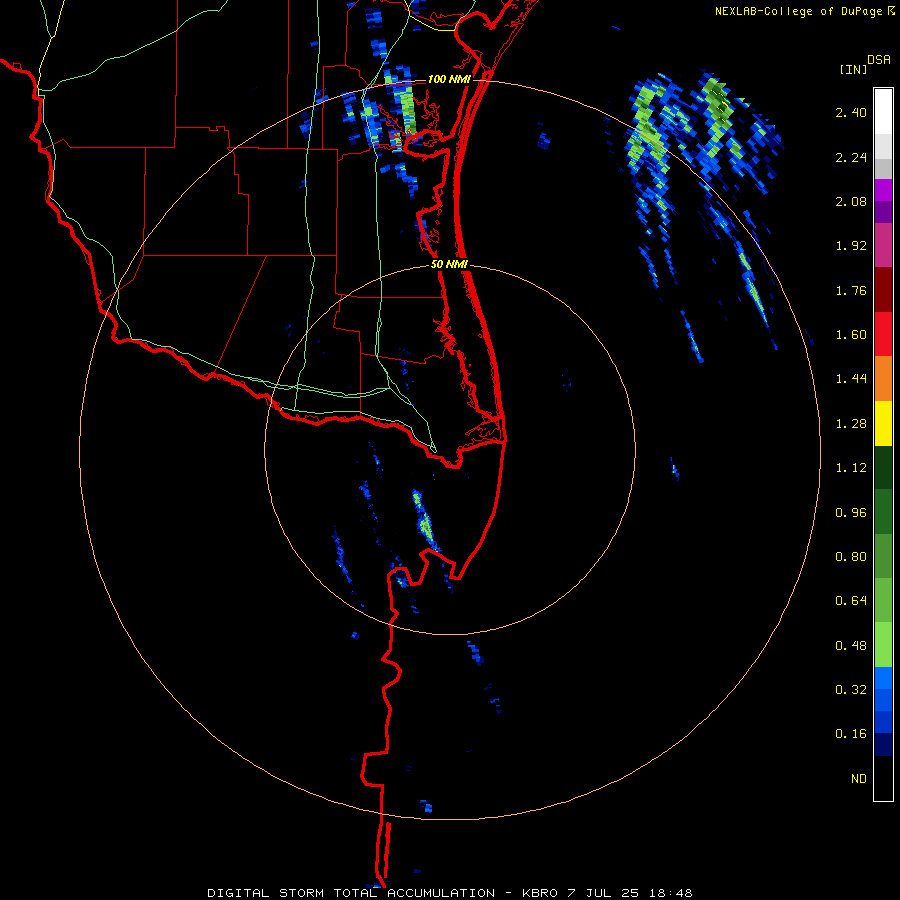Click the 1.28 legend value
The image size is (900, 900).
click(851, 424)
